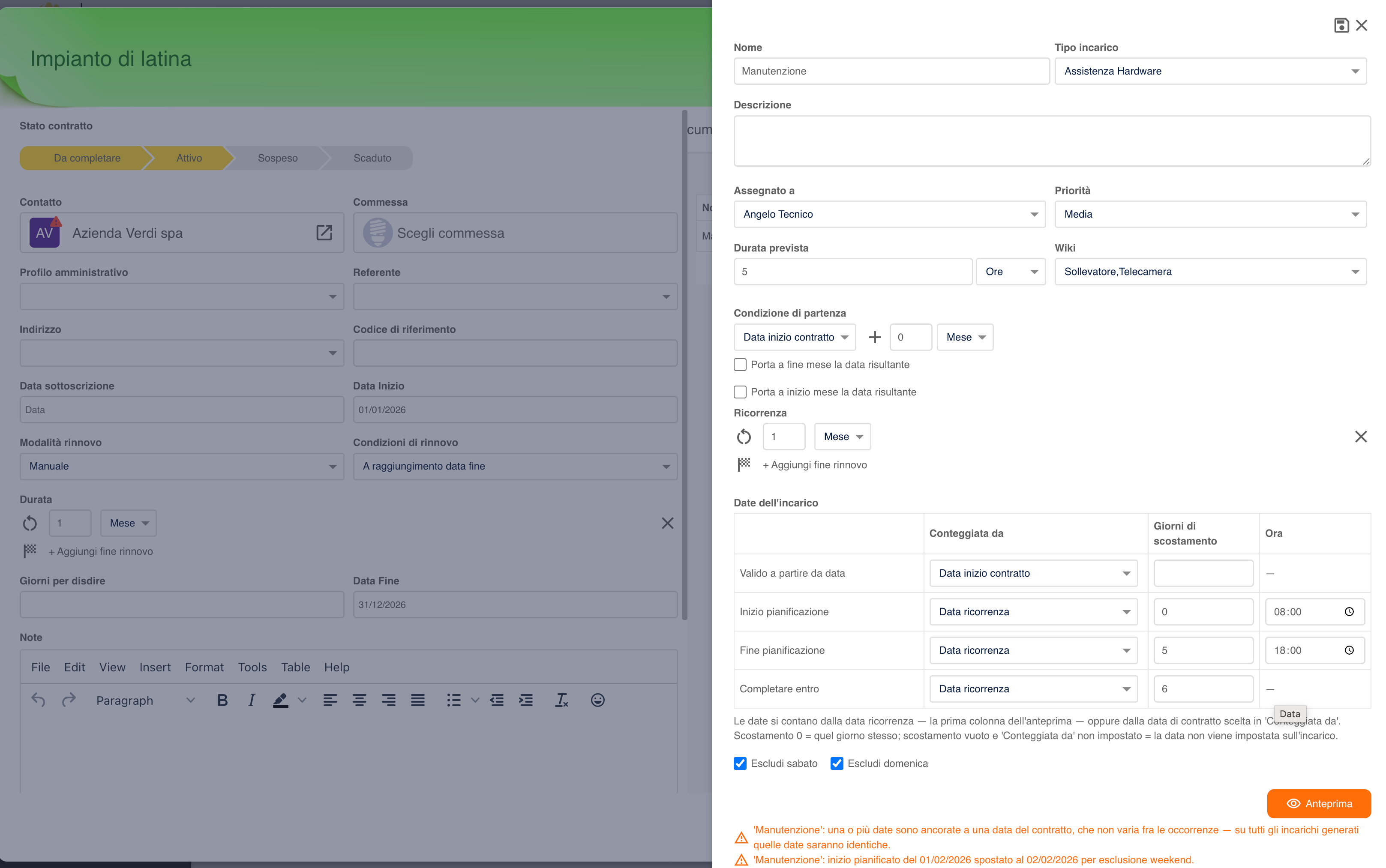Open Condizione di partenza Data inizio contratto dropdown
1386x868 pixels.
[x=795, y=338]
